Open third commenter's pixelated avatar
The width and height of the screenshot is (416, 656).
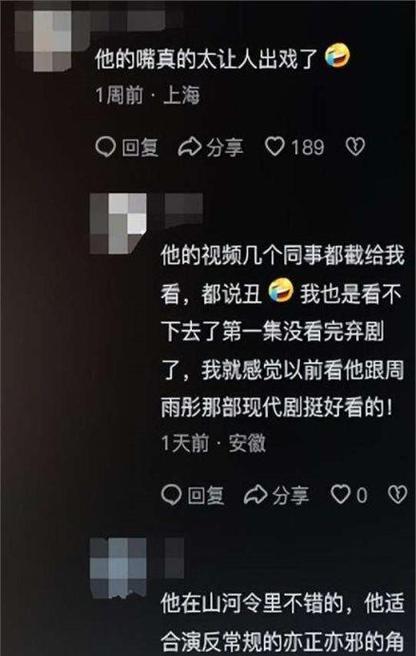click(x=118, y=568)
